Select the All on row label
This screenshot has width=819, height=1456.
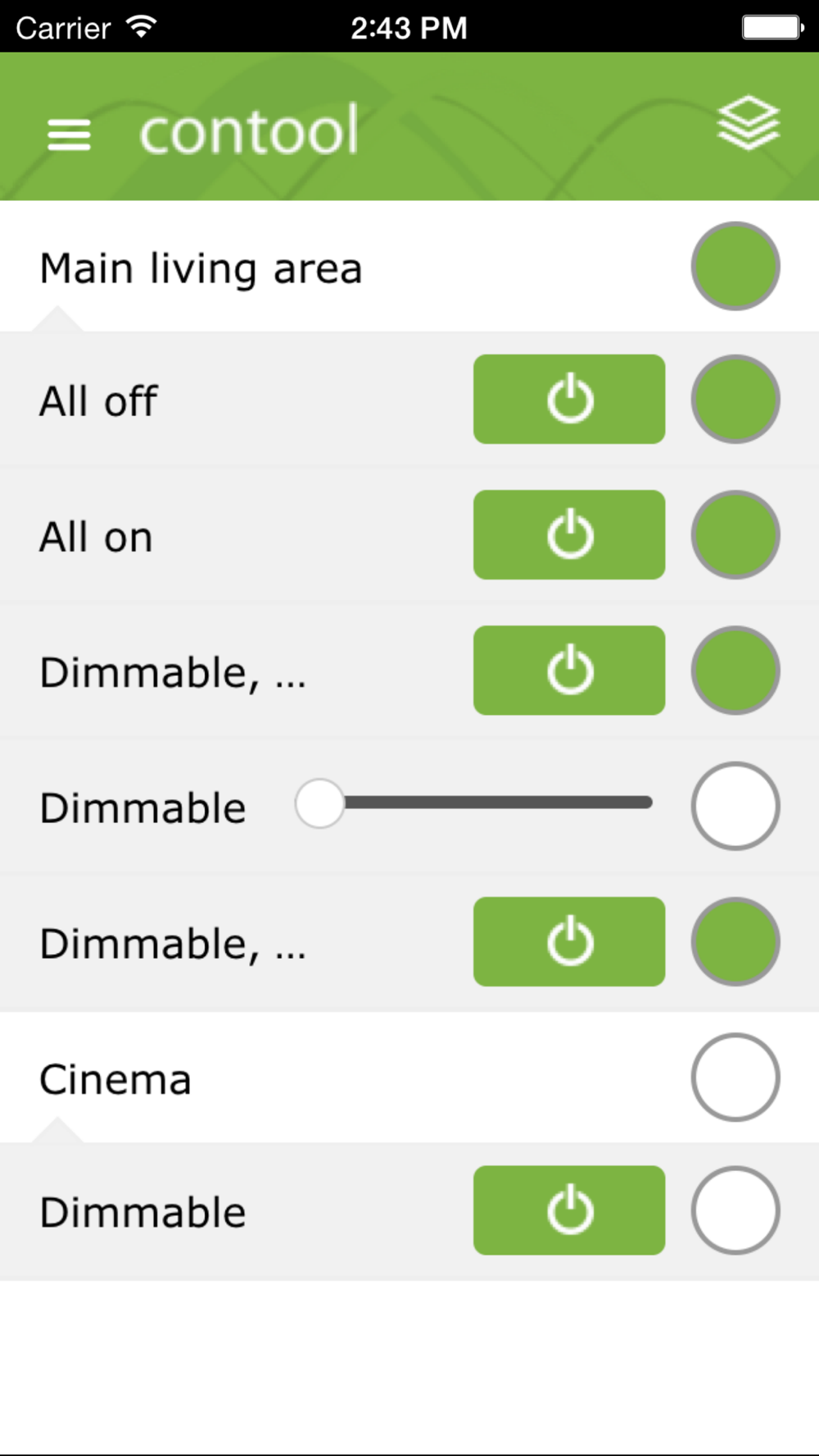tap(96, 537)
